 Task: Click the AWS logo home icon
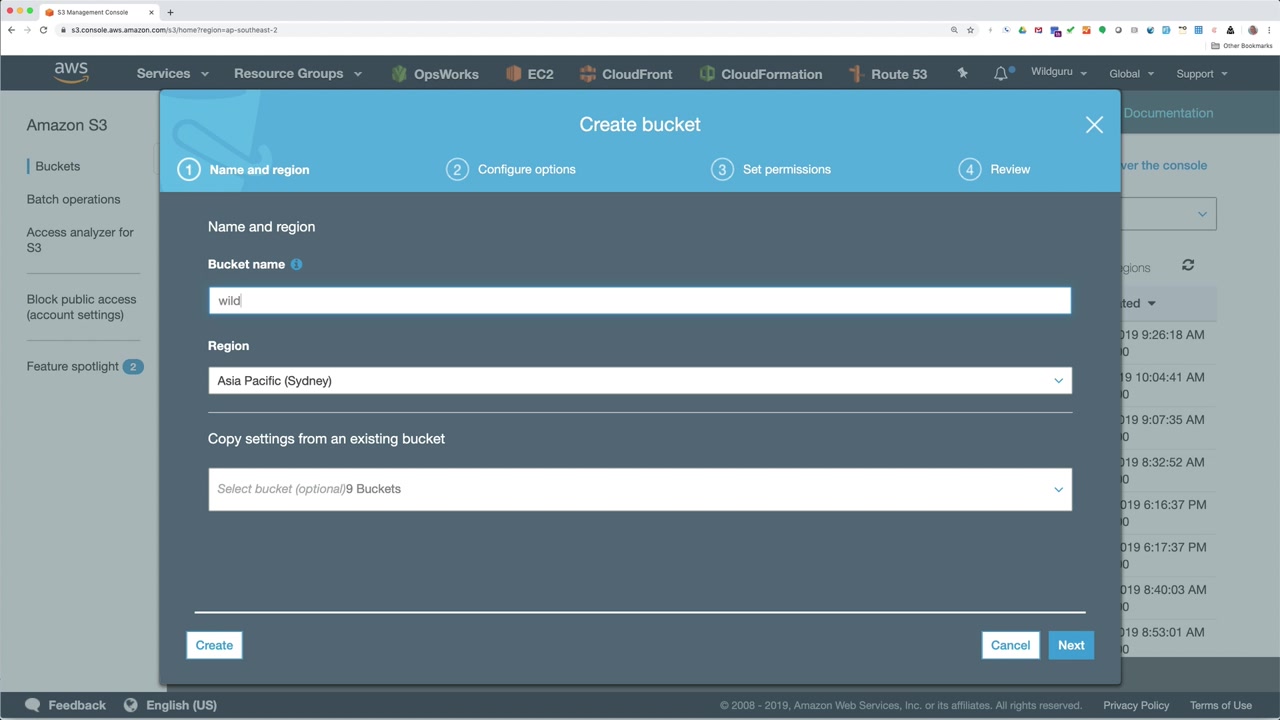[71, 73]
